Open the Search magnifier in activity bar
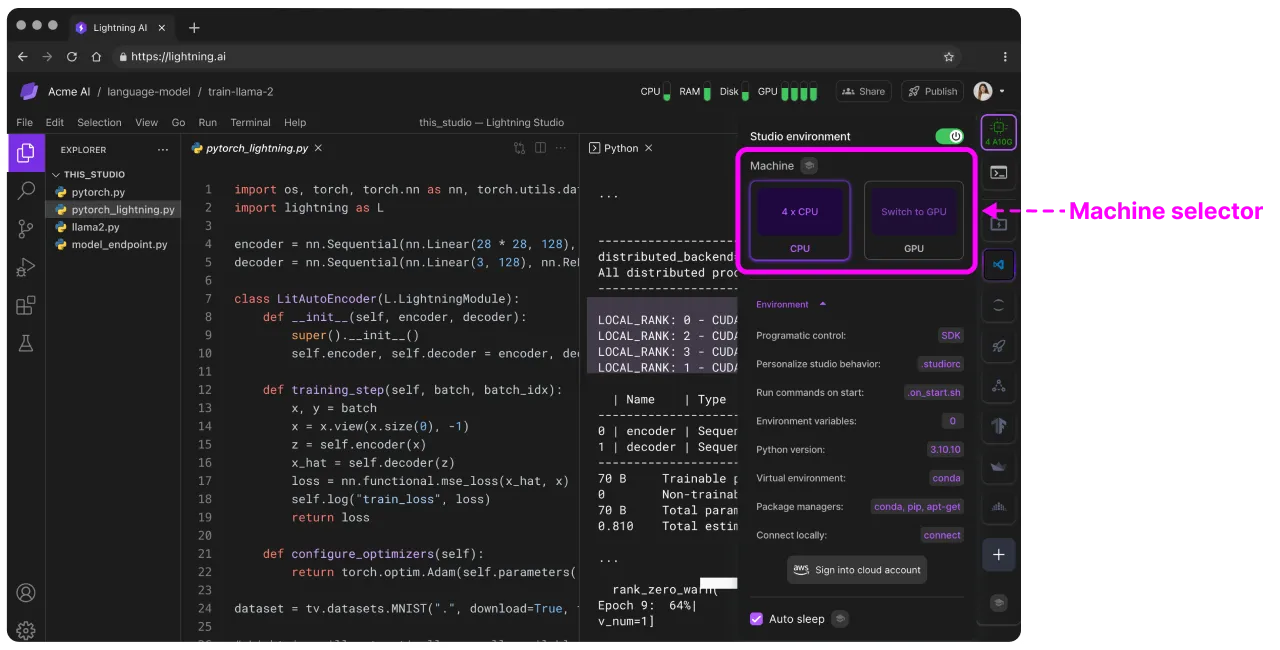Screen dimensions: 1280x650 (x=26, y=191)
